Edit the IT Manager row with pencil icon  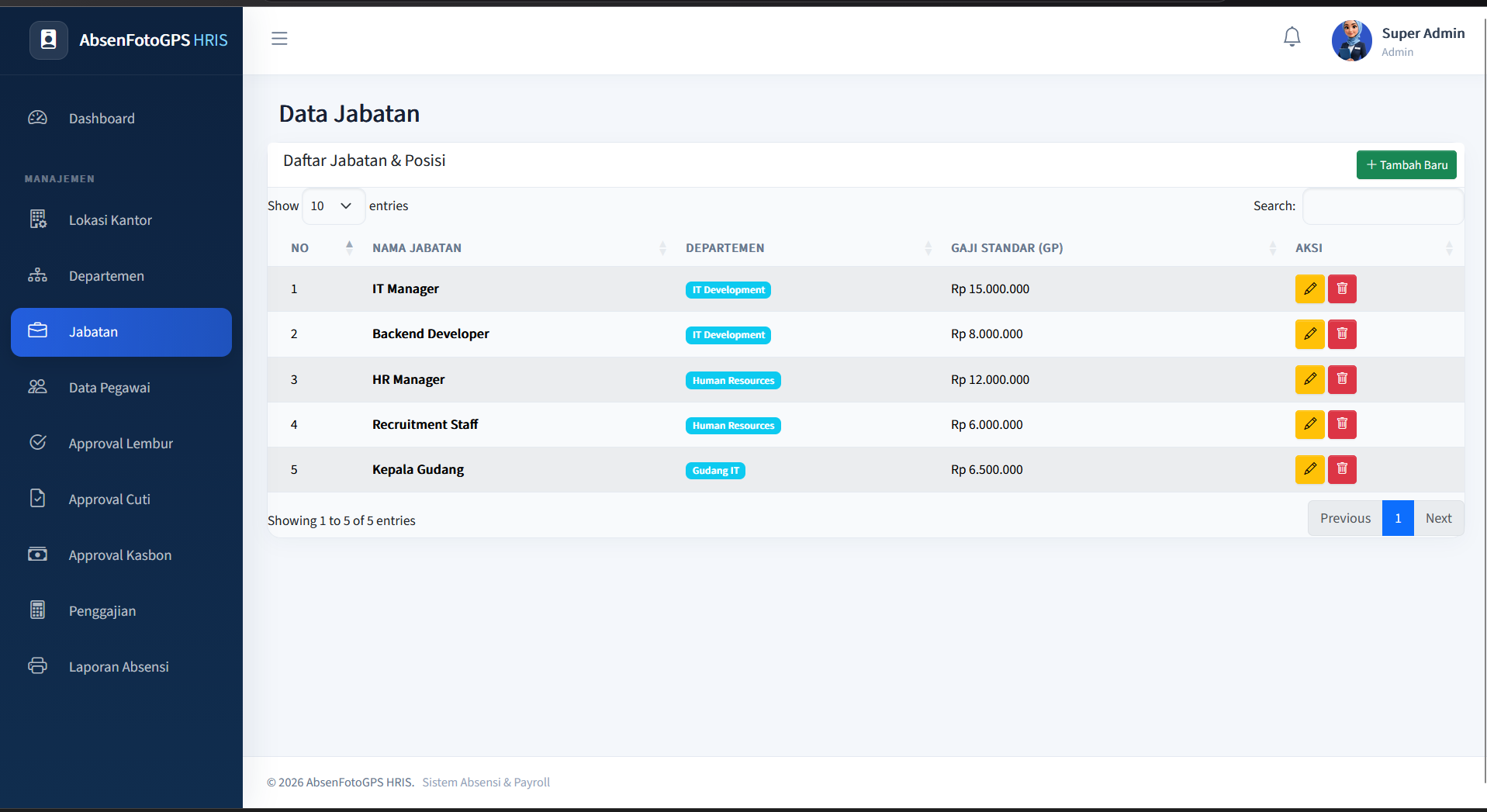pyautogui.click(x=1309, y=289)
